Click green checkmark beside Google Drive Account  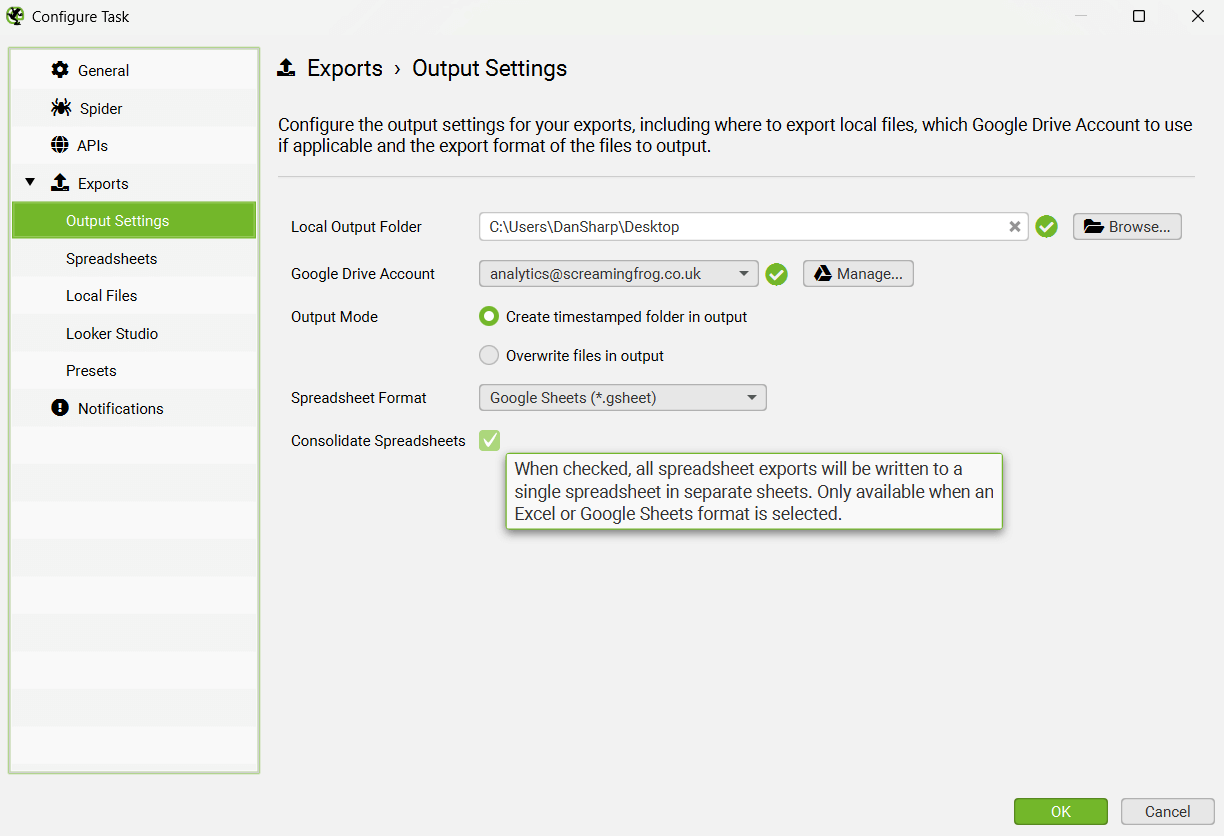776,274
